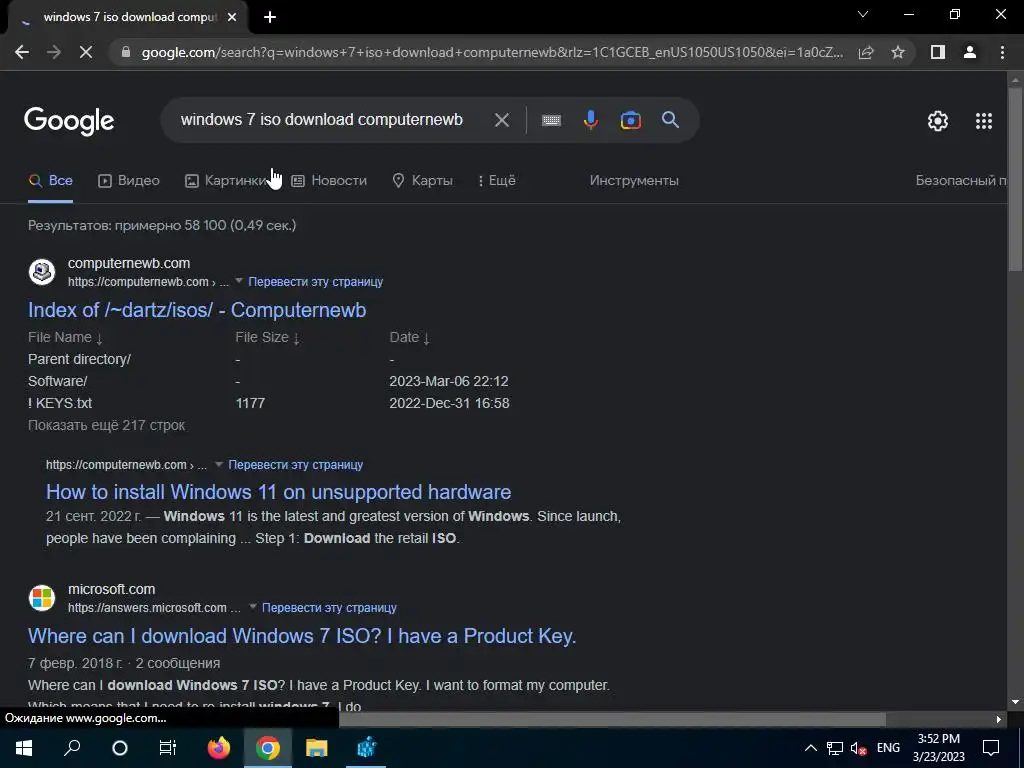
Task: Open Task View on taskbar
Action: point(168,748)
